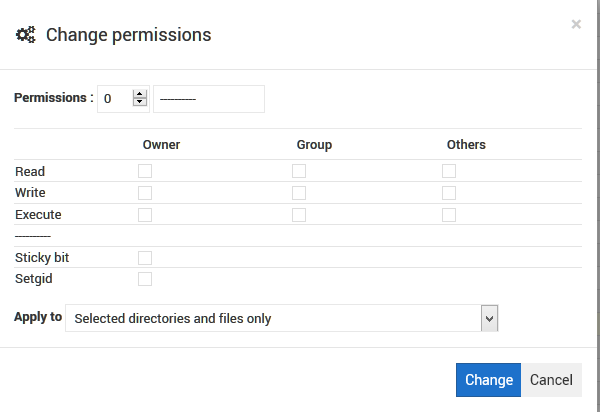Image resolution: width=600 pixels, height=412 pixels.
Task: Enable Execute permission for Owner
Action: click(x=145, y=215)
